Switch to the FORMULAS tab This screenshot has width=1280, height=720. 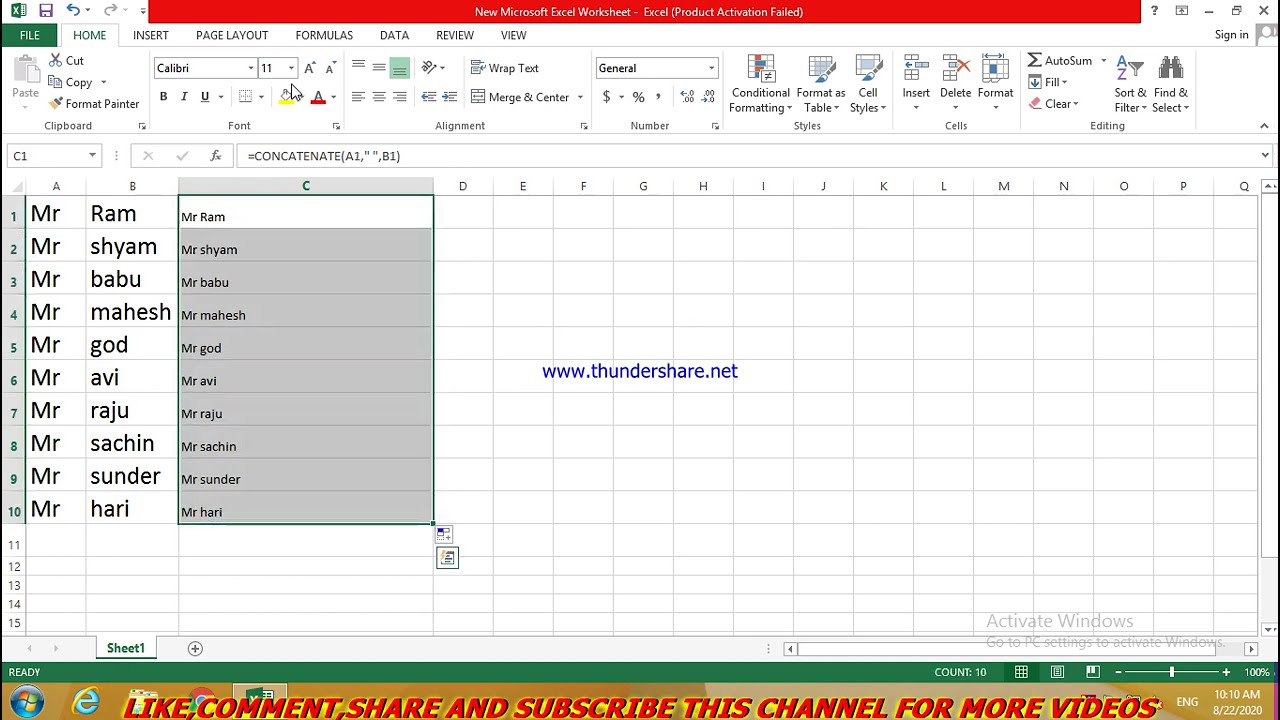pos(324,35)
